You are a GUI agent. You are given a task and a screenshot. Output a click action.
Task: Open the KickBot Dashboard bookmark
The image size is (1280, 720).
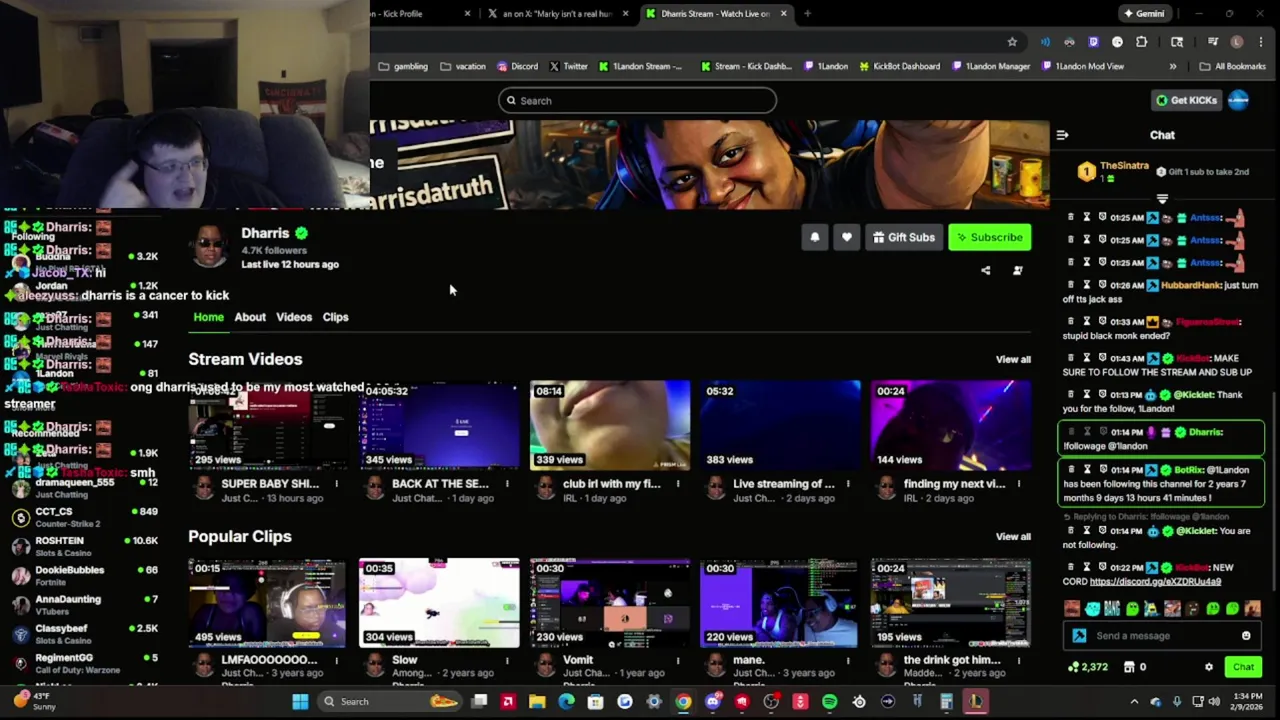(898, 66)
